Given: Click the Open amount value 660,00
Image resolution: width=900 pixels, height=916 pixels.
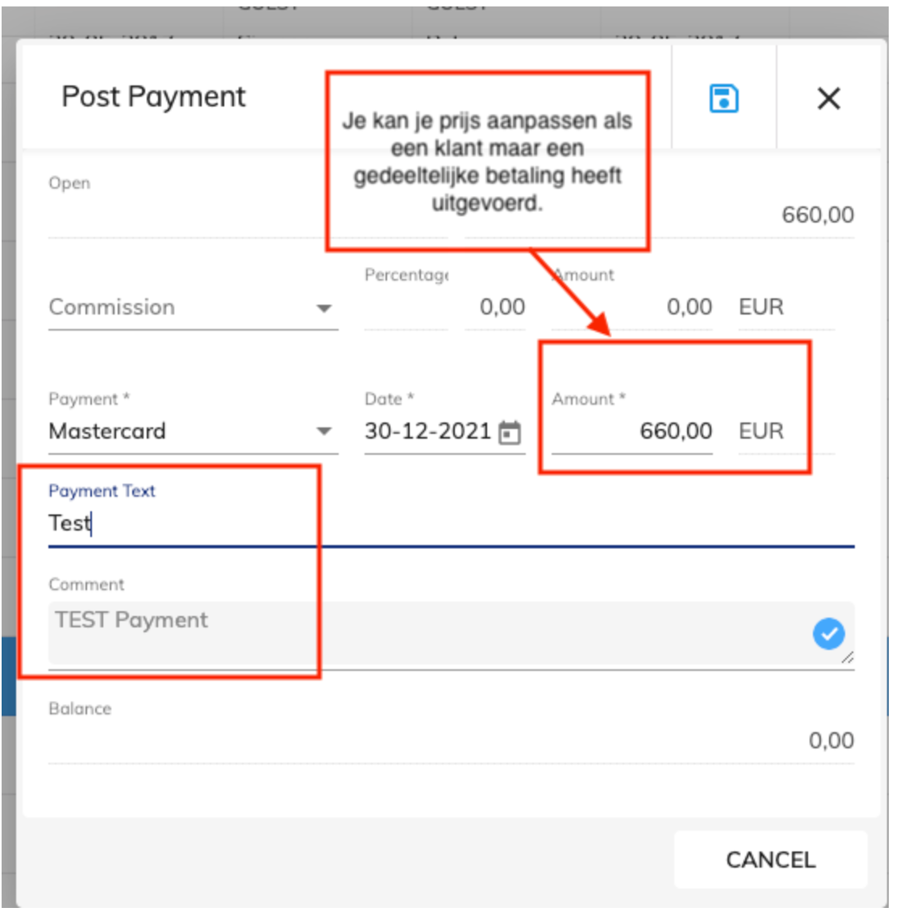Looking at the screenshot, I should (x=817, y=215).
